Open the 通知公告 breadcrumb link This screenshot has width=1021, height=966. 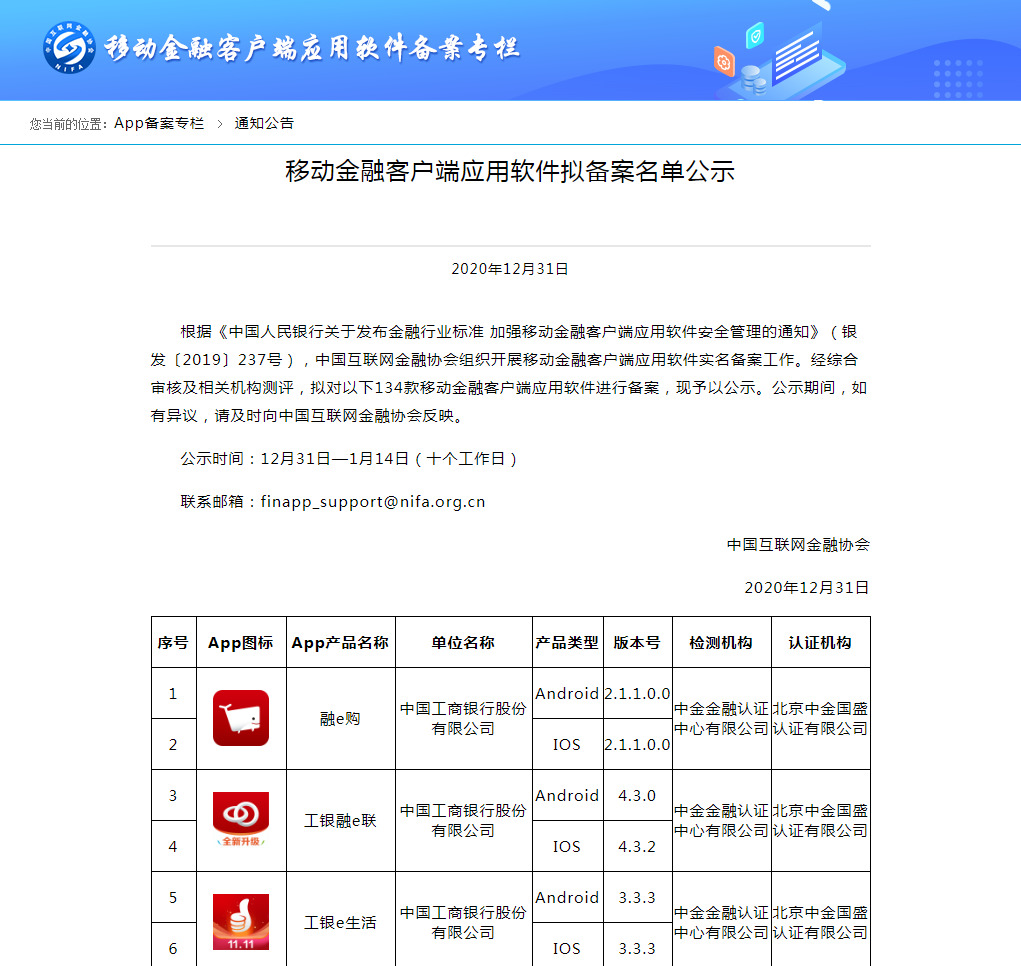tap(264, 123)
